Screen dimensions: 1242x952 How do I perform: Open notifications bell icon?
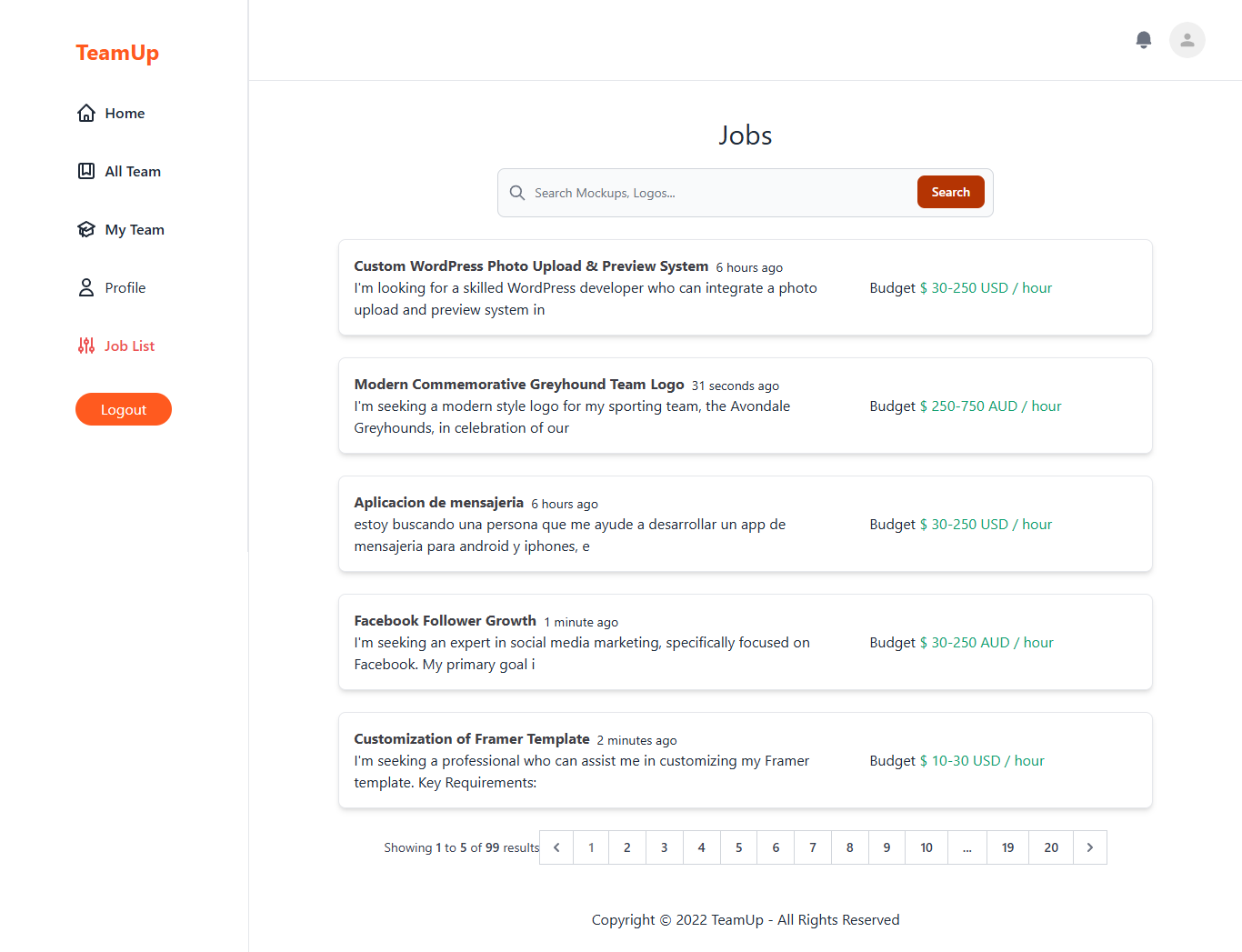click(1144, 40)
